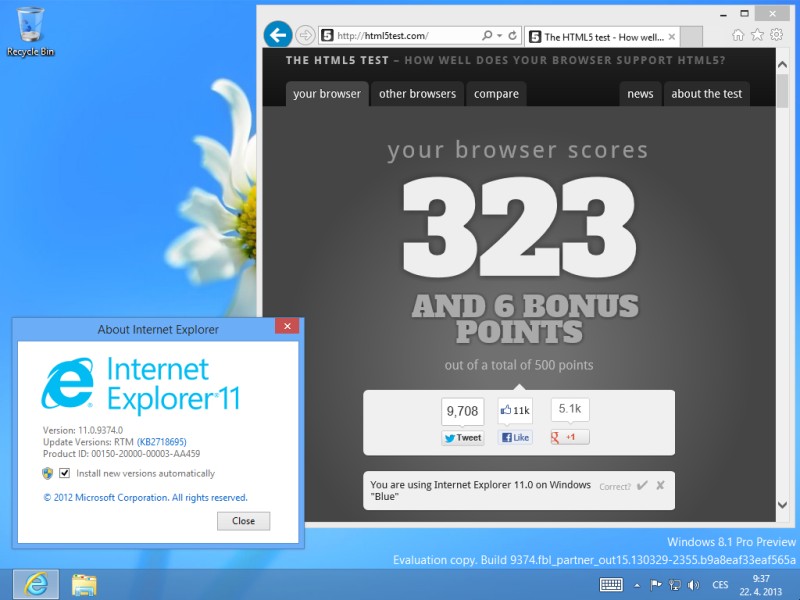Click the Home icon in IE toolbar
This screenshot has width=800, height=600.
738,35
